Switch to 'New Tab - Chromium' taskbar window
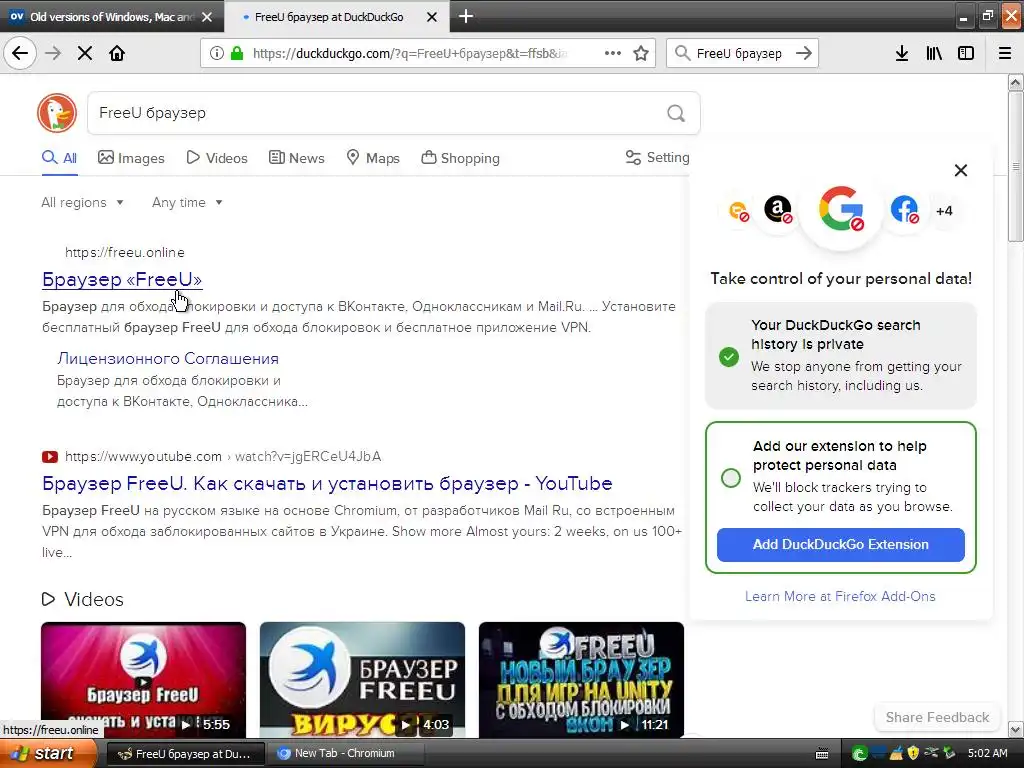This screenshot has width=1024, height=768. click(345, 754)
